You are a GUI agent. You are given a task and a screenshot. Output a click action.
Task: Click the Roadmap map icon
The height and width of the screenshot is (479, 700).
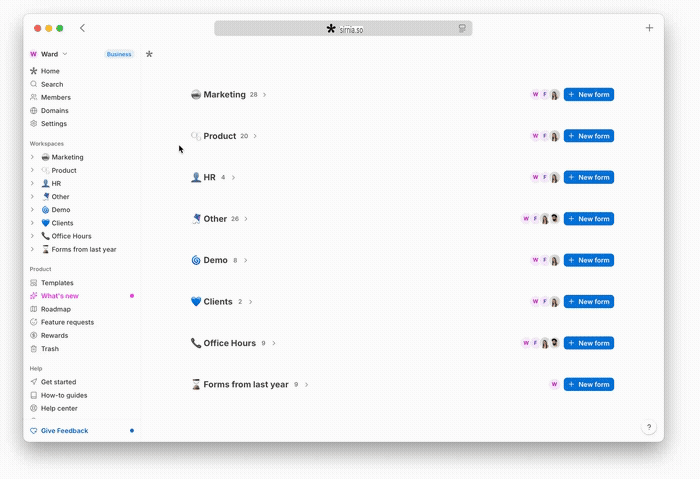click(x=33, y=309)
